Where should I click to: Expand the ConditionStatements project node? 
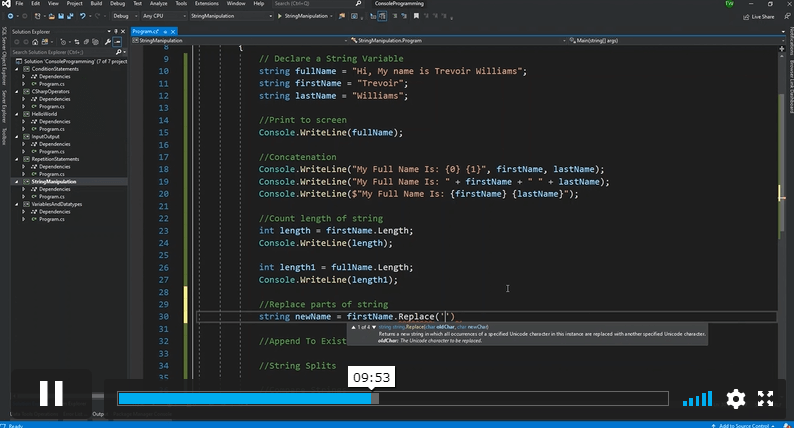tap(17, 69)
